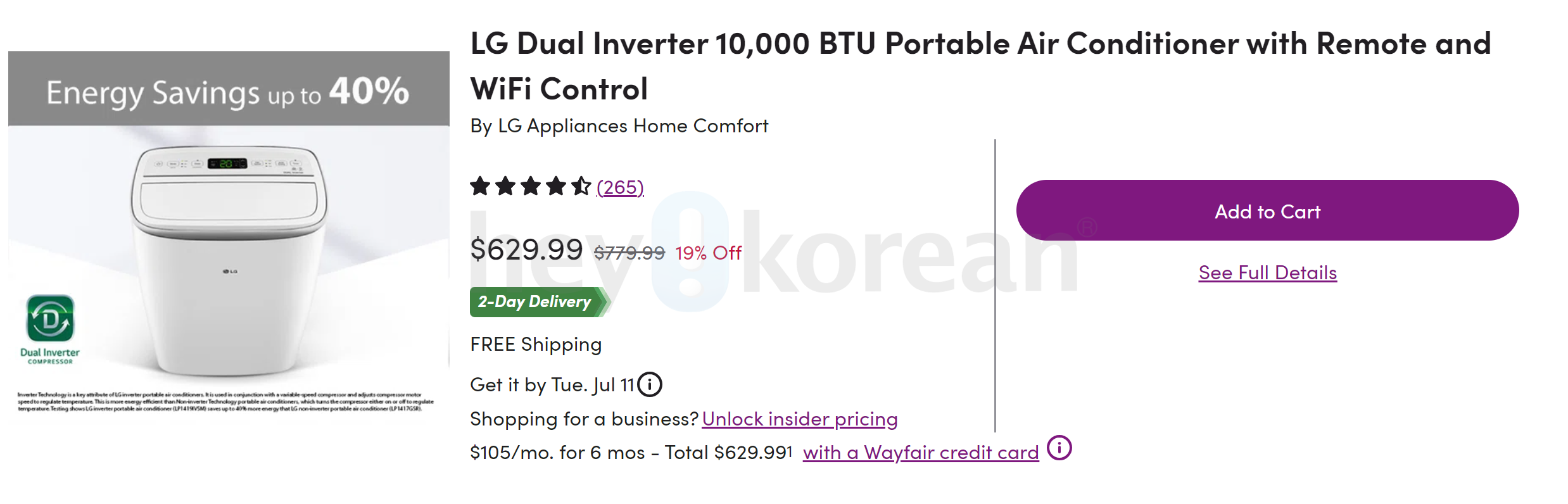Click the half-filled fifth star
This screenshot has width=1568, height=504.
pos(580,187)
